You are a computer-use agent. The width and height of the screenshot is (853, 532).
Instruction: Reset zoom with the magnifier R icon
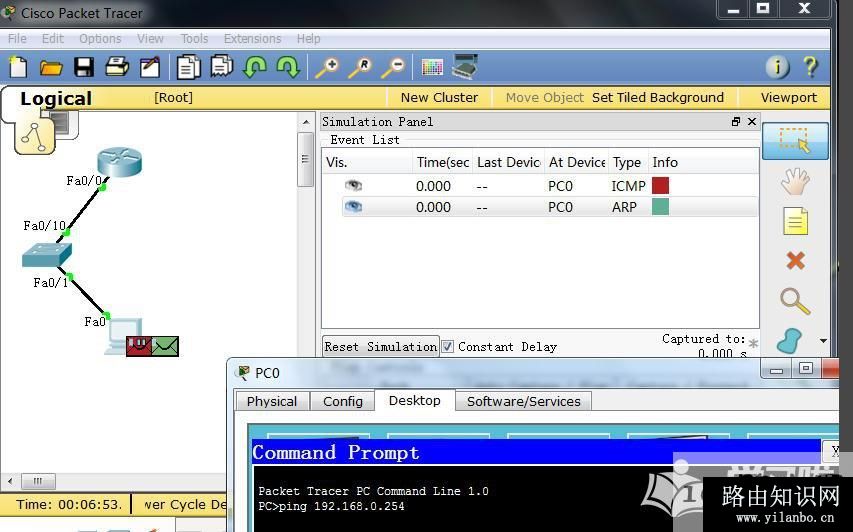[360, 67]
